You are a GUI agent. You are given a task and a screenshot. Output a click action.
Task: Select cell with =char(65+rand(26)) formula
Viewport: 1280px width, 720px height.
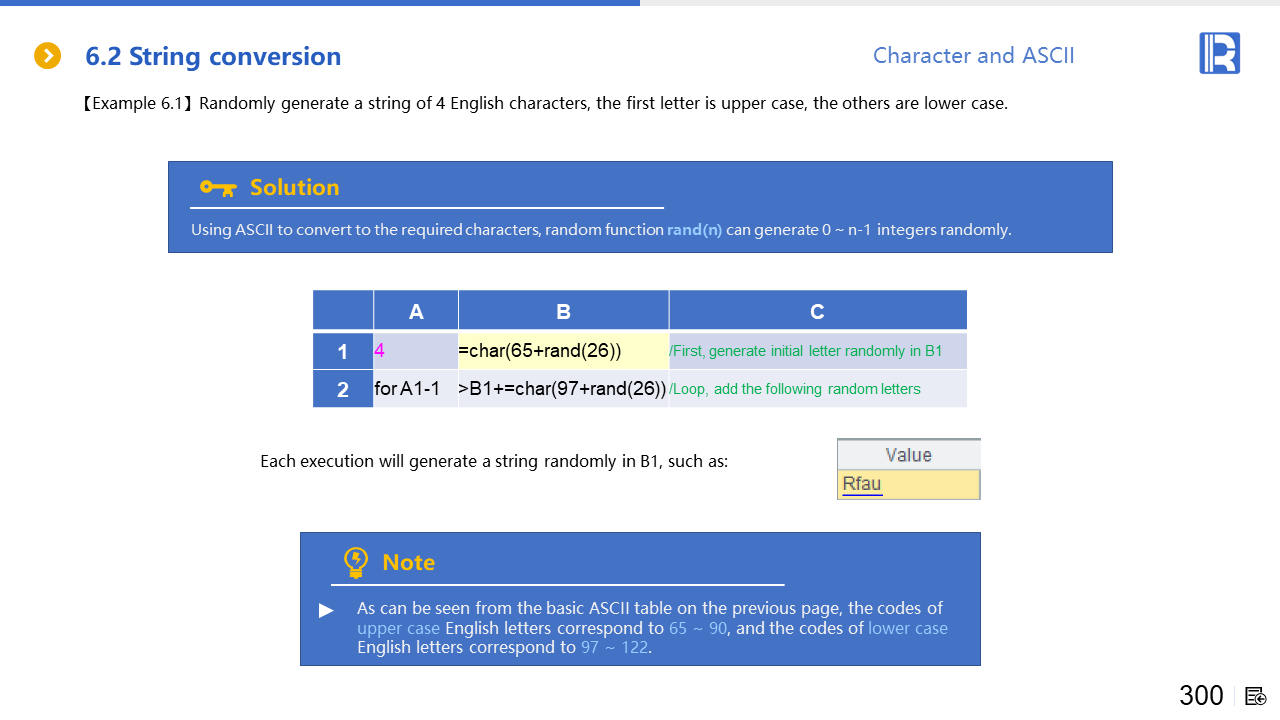tap(563, 351)
